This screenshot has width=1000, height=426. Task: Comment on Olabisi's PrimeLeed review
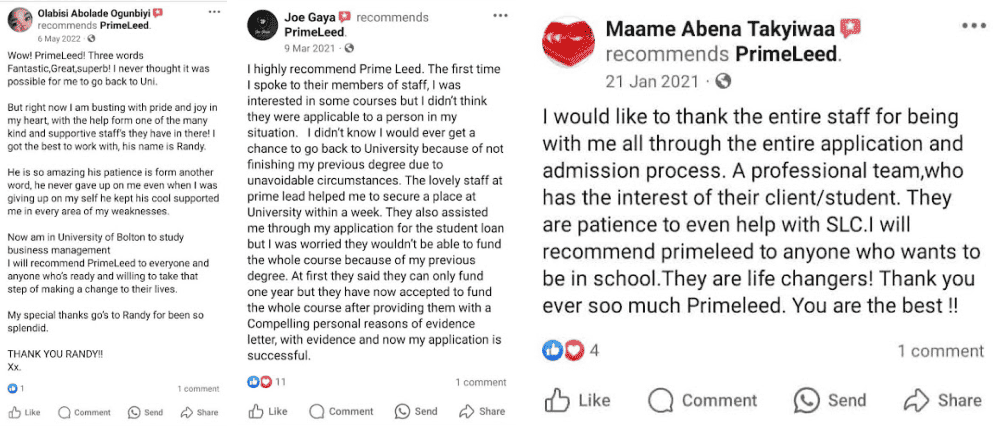click(x=84, y=411)
